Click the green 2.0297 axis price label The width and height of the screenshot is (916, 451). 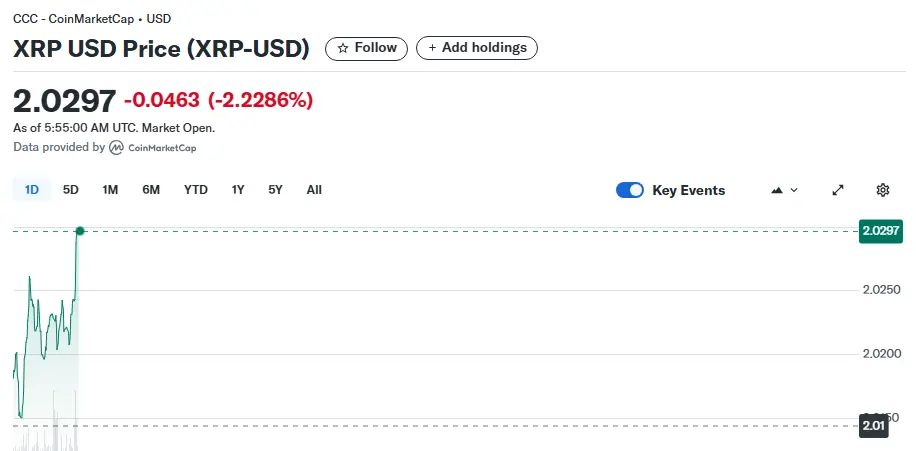(881, 231)
